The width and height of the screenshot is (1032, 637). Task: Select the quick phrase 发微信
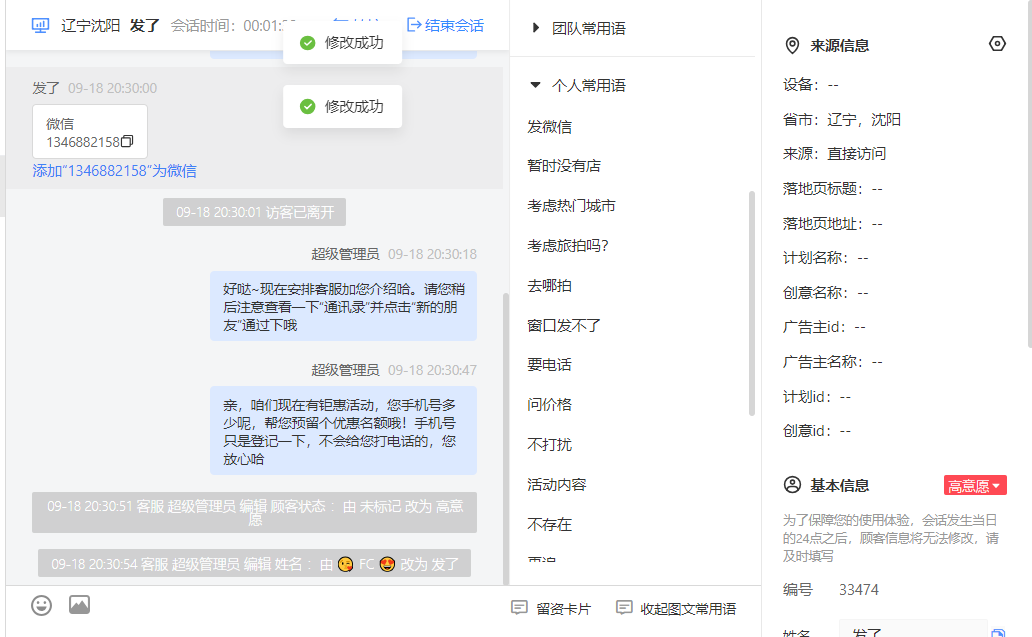click(x=550, y=127)
